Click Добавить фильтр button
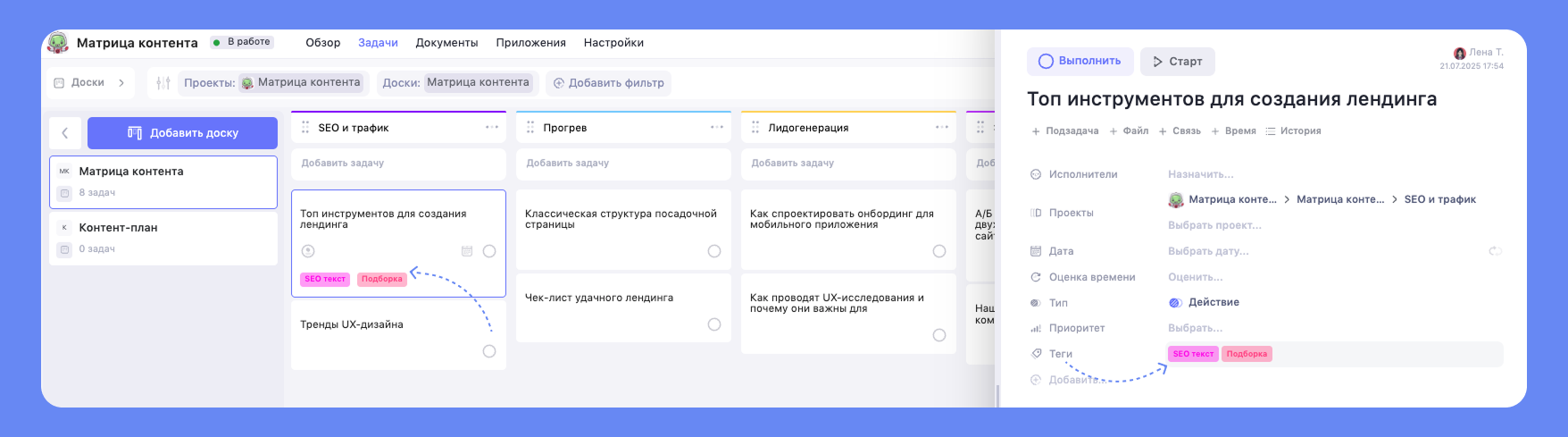This screenshot has width=1568, height=437. (609, 83)
